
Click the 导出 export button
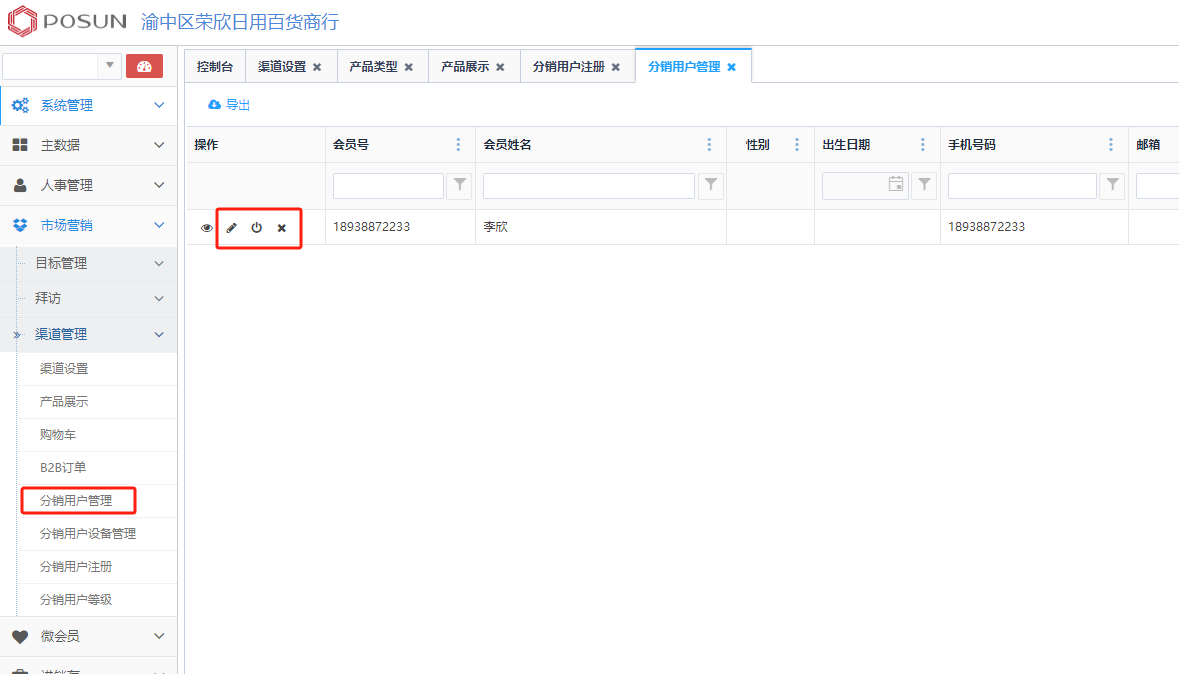coord(229,105)
